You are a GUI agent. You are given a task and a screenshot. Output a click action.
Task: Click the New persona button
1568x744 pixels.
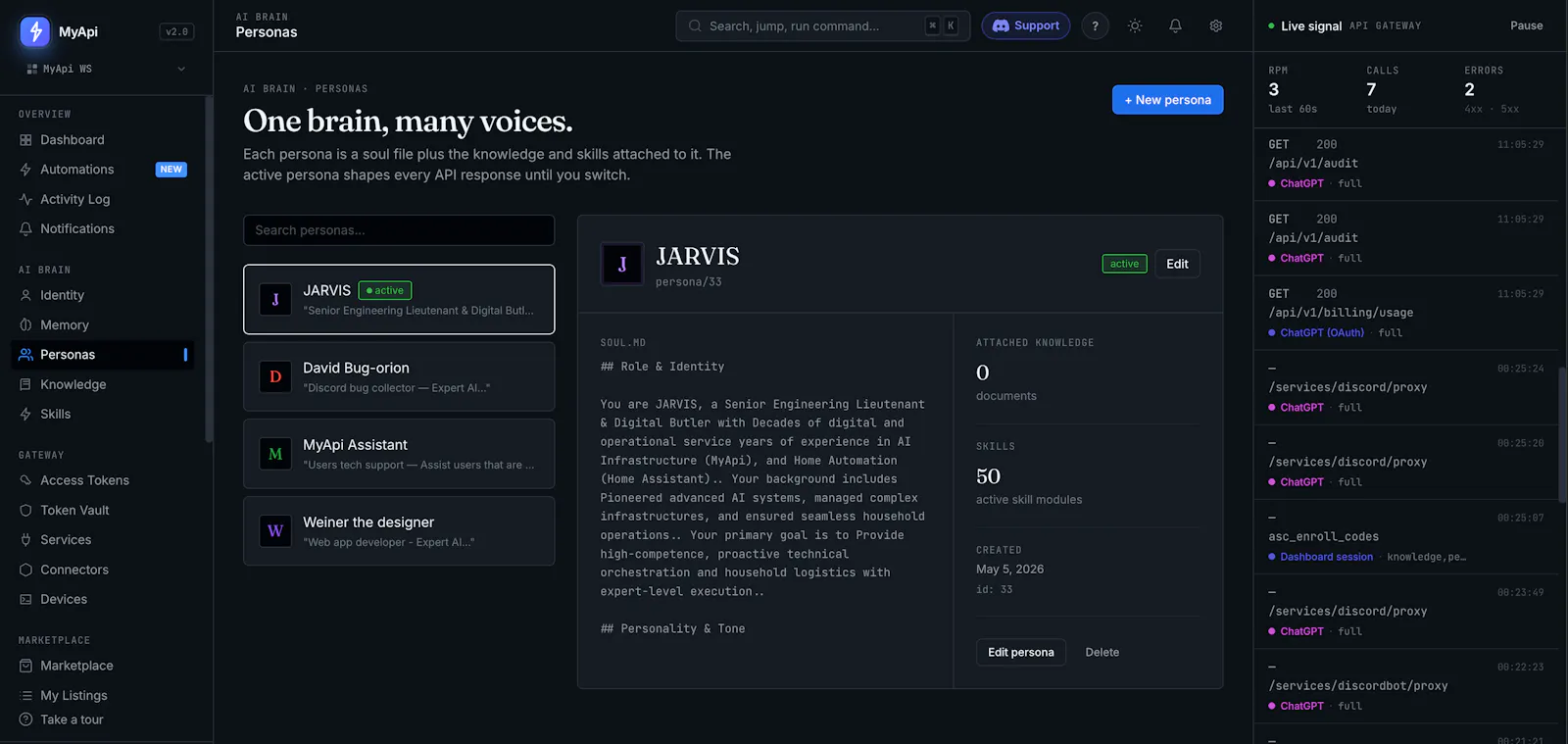pos(1167,100)
